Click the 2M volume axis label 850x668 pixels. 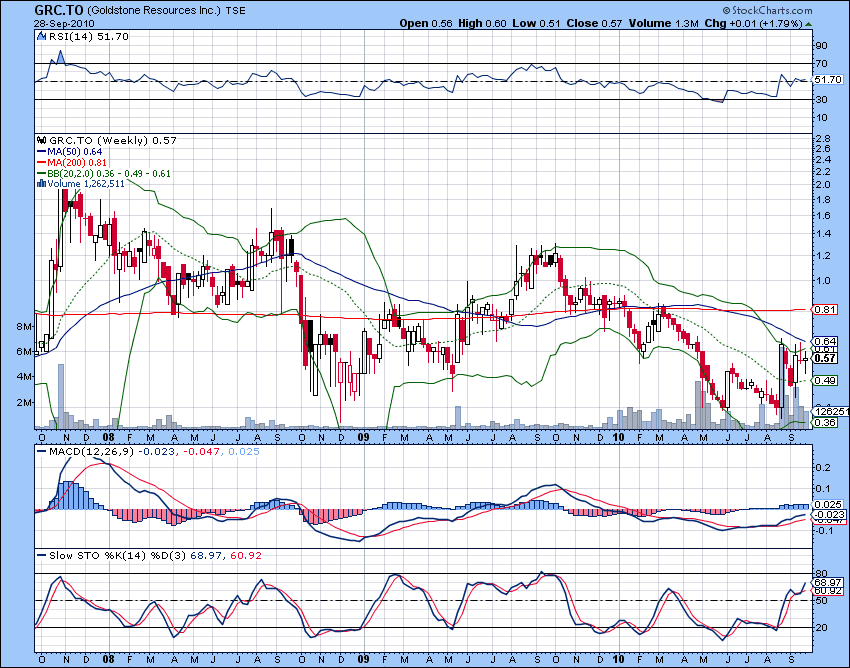click(x=24, y=402)
